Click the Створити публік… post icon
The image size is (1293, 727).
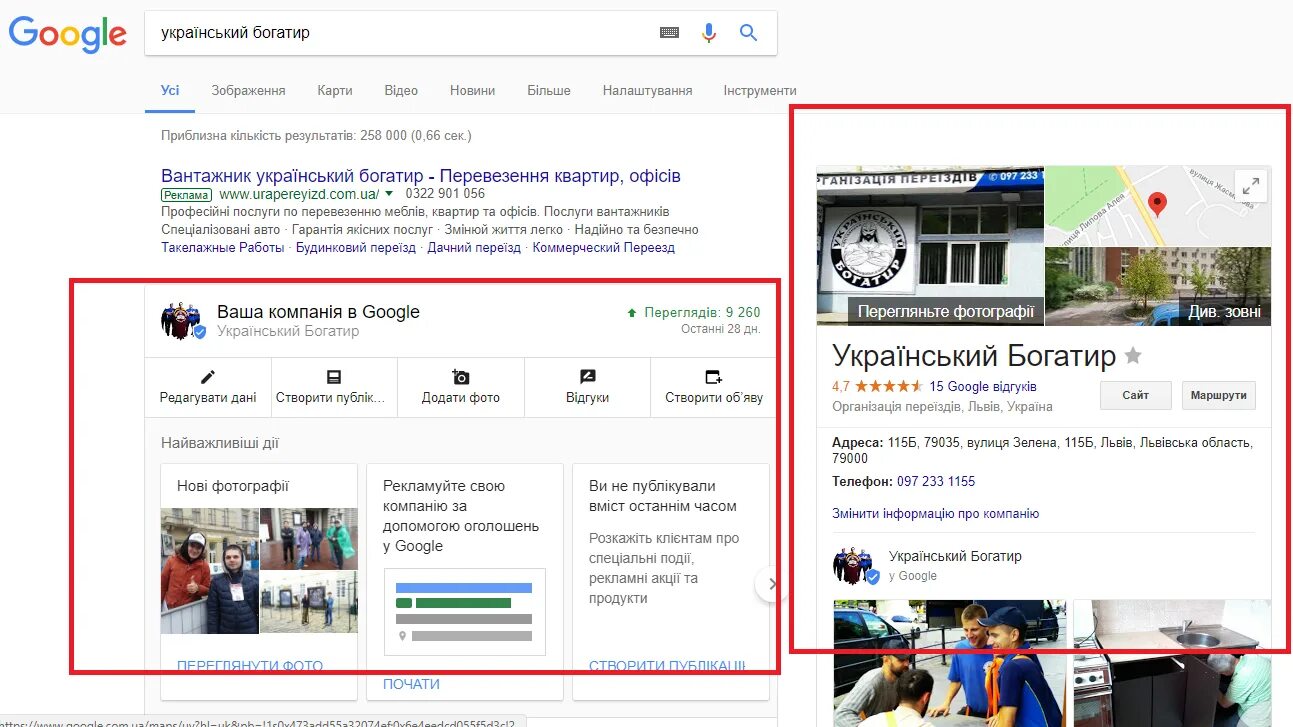pyautogui.click(x=334, y=377)
